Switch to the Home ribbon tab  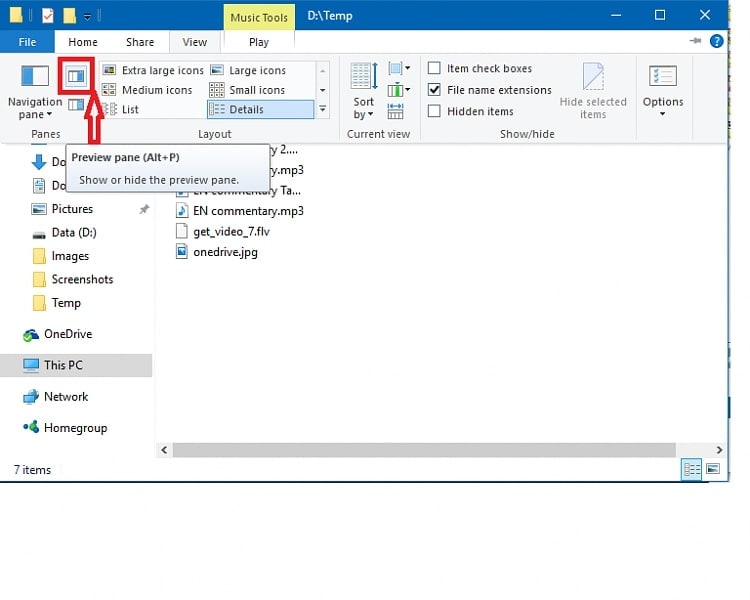(x=83, y=42)
